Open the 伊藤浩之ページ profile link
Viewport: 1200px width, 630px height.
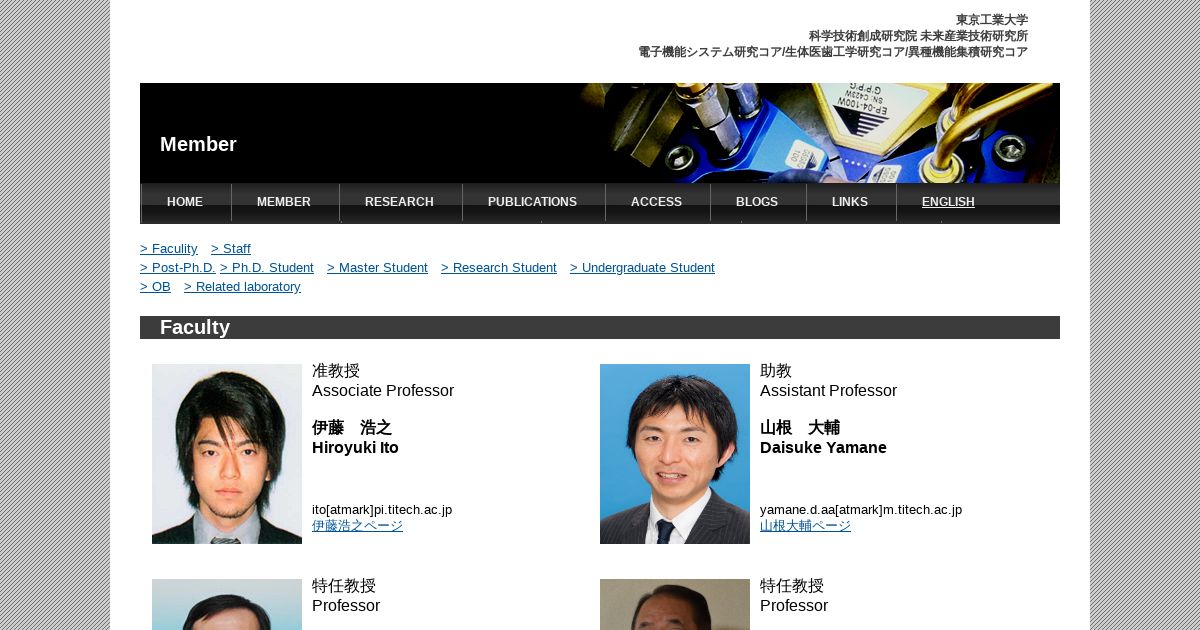tap(357, 526)
